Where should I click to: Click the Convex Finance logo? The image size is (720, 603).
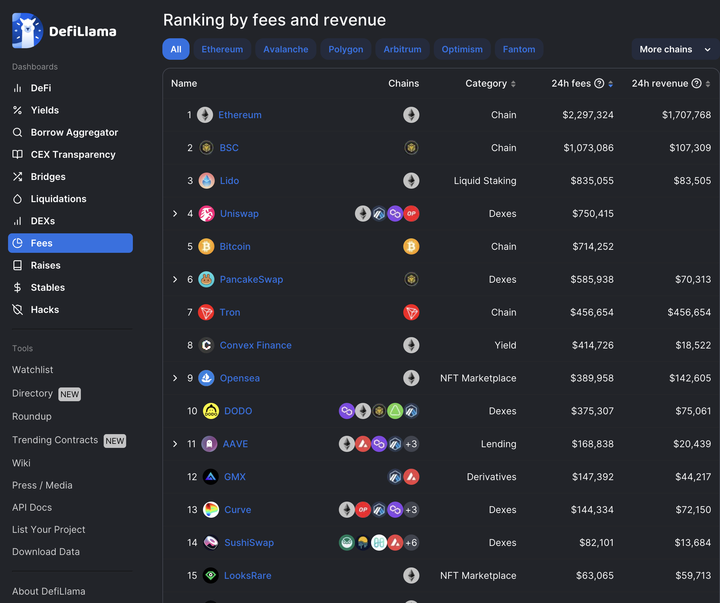[x=206, y=345]
